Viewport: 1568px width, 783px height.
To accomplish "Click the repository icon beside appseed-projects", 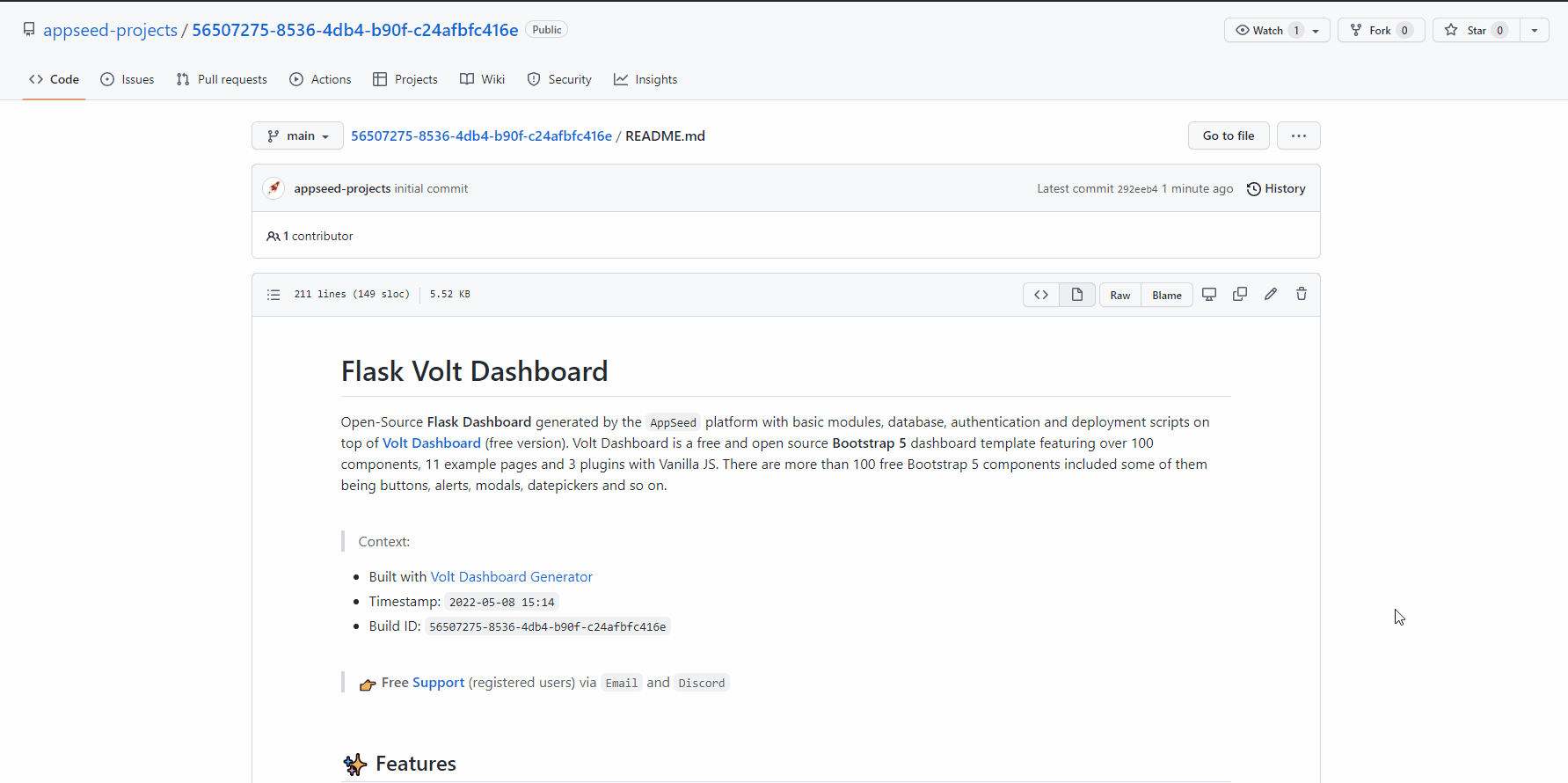I will pos(29,30).
